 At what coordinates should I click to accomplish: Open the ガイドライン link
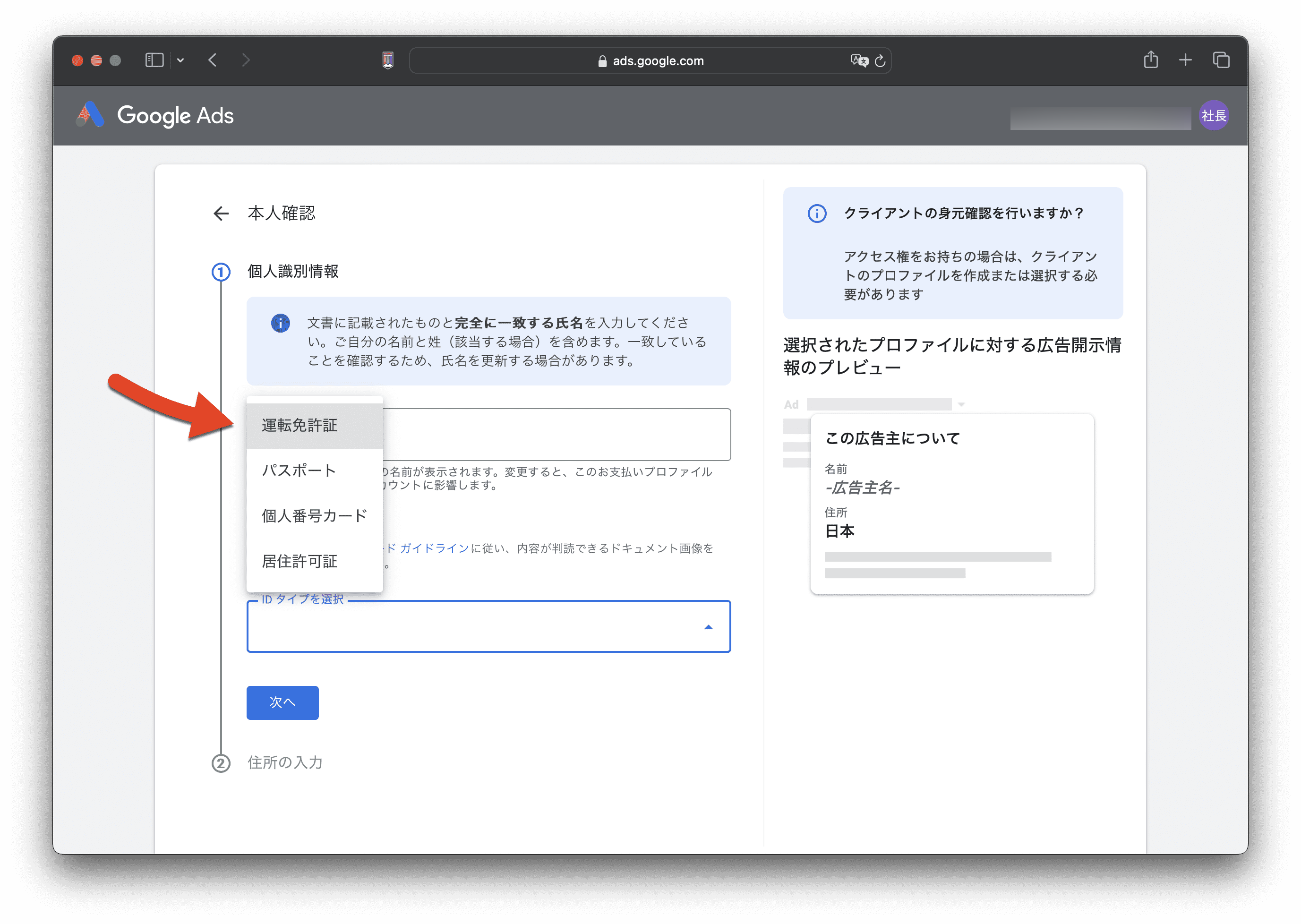click(435, 548)
